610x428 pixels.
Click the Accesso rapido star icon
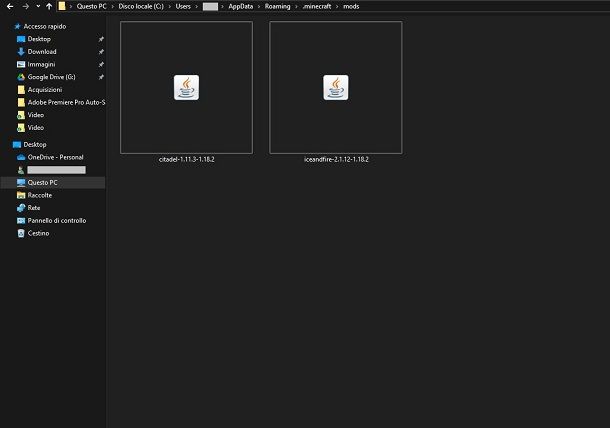pos(17,26)
